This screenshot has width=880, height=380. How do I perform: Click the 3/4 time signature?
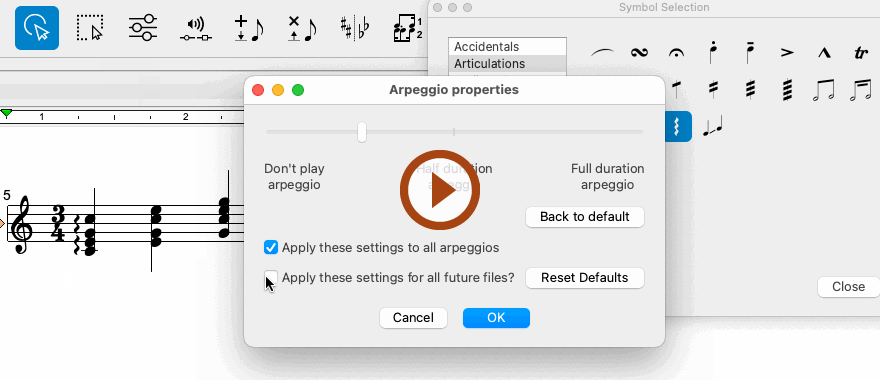click(x=58, y=223)
